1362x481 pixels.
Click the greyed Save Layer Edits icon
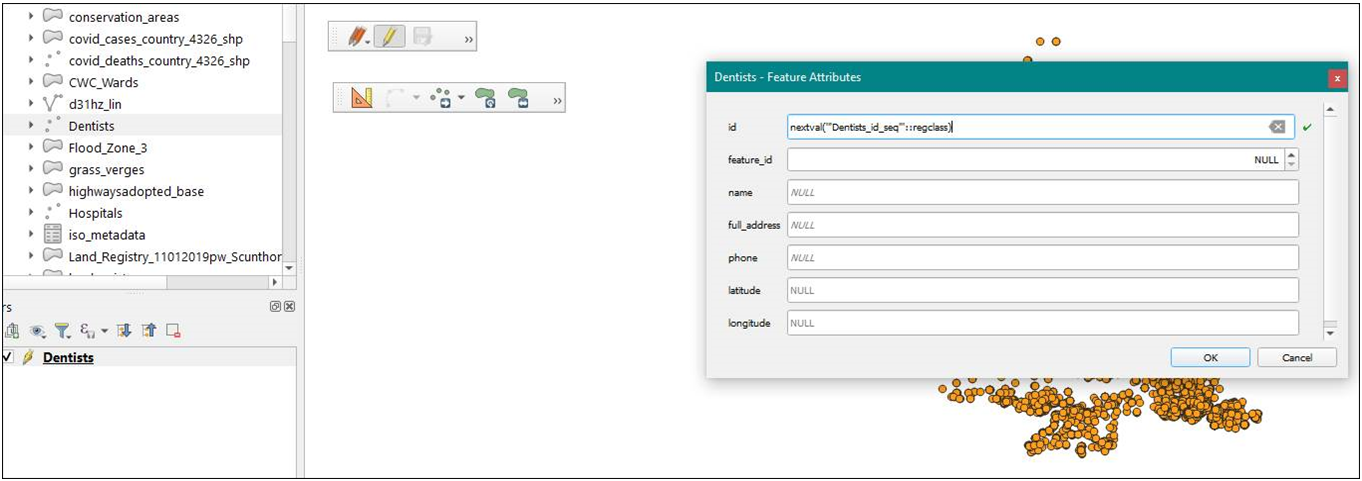[x=423, y=38]
